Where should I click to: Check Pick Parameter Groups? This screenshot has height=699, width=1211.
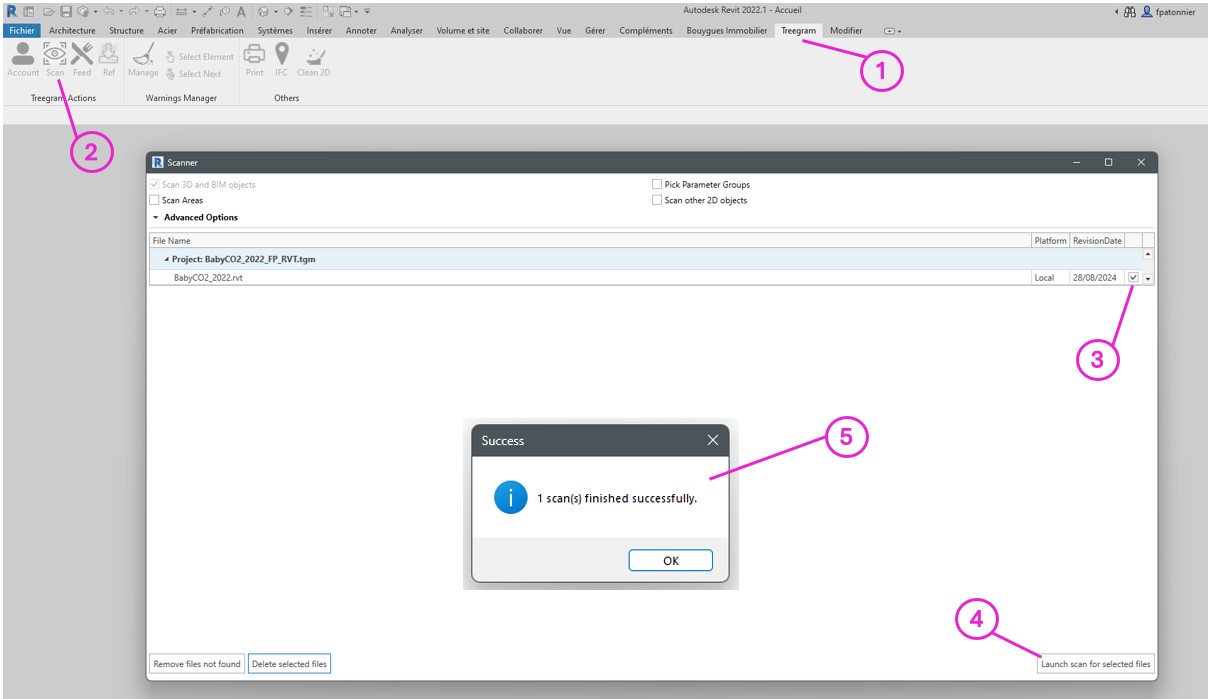pos(656,184)
